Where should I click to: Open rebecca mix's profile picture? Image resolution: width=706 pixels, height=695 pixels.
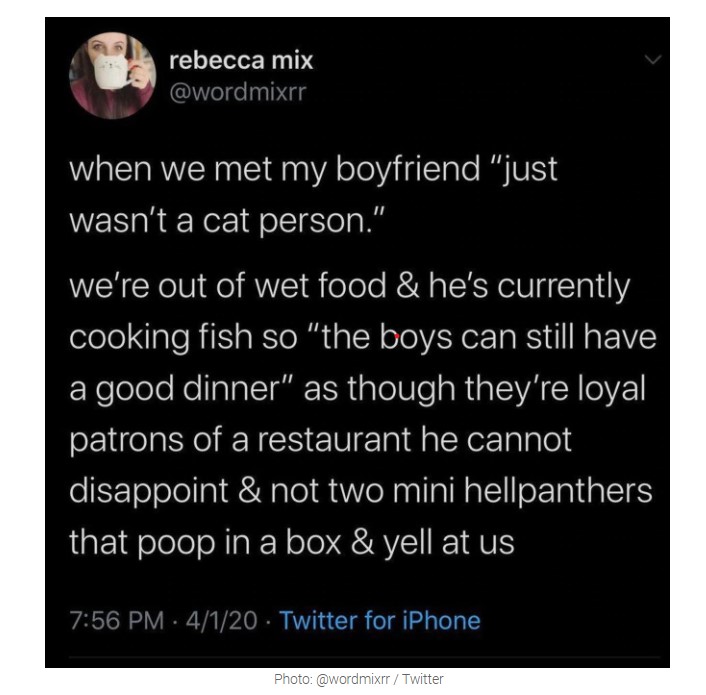coord(113,76)
